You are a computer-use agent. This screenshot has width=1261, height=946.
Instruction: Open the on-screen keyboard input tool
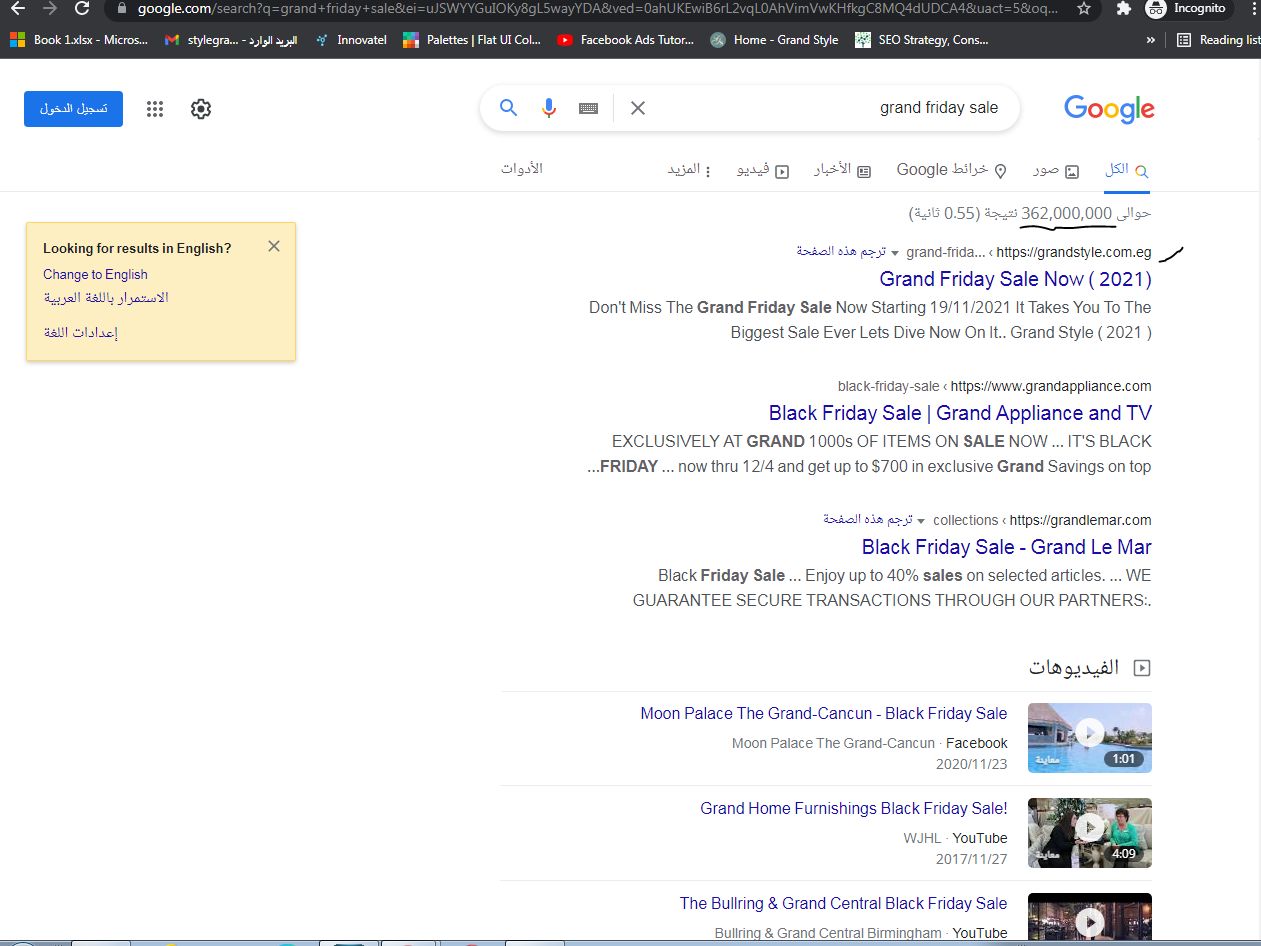[x=589, y=108]
